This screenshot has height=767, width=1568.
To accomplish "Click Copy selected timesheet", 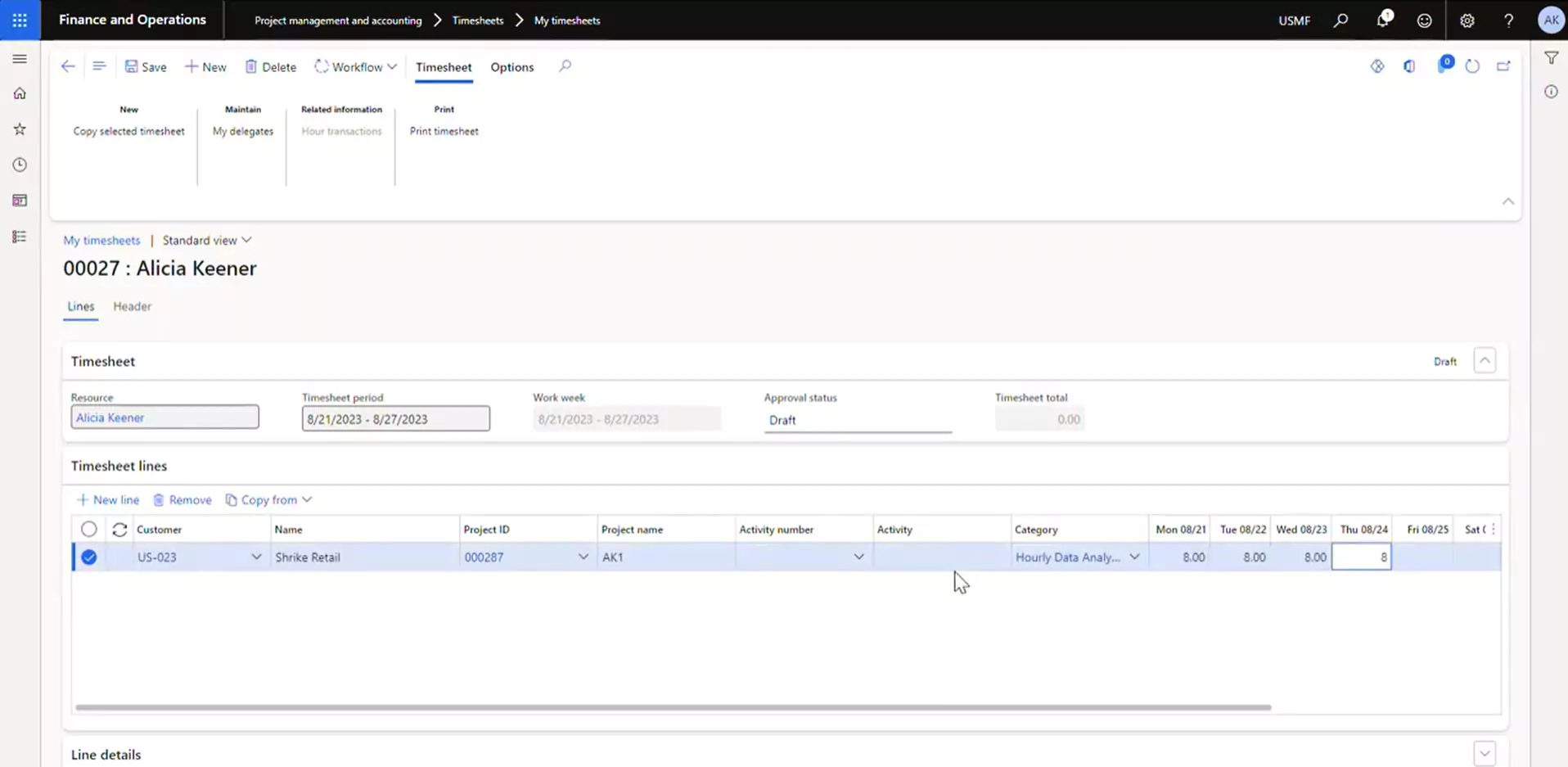I will point(128,131).
